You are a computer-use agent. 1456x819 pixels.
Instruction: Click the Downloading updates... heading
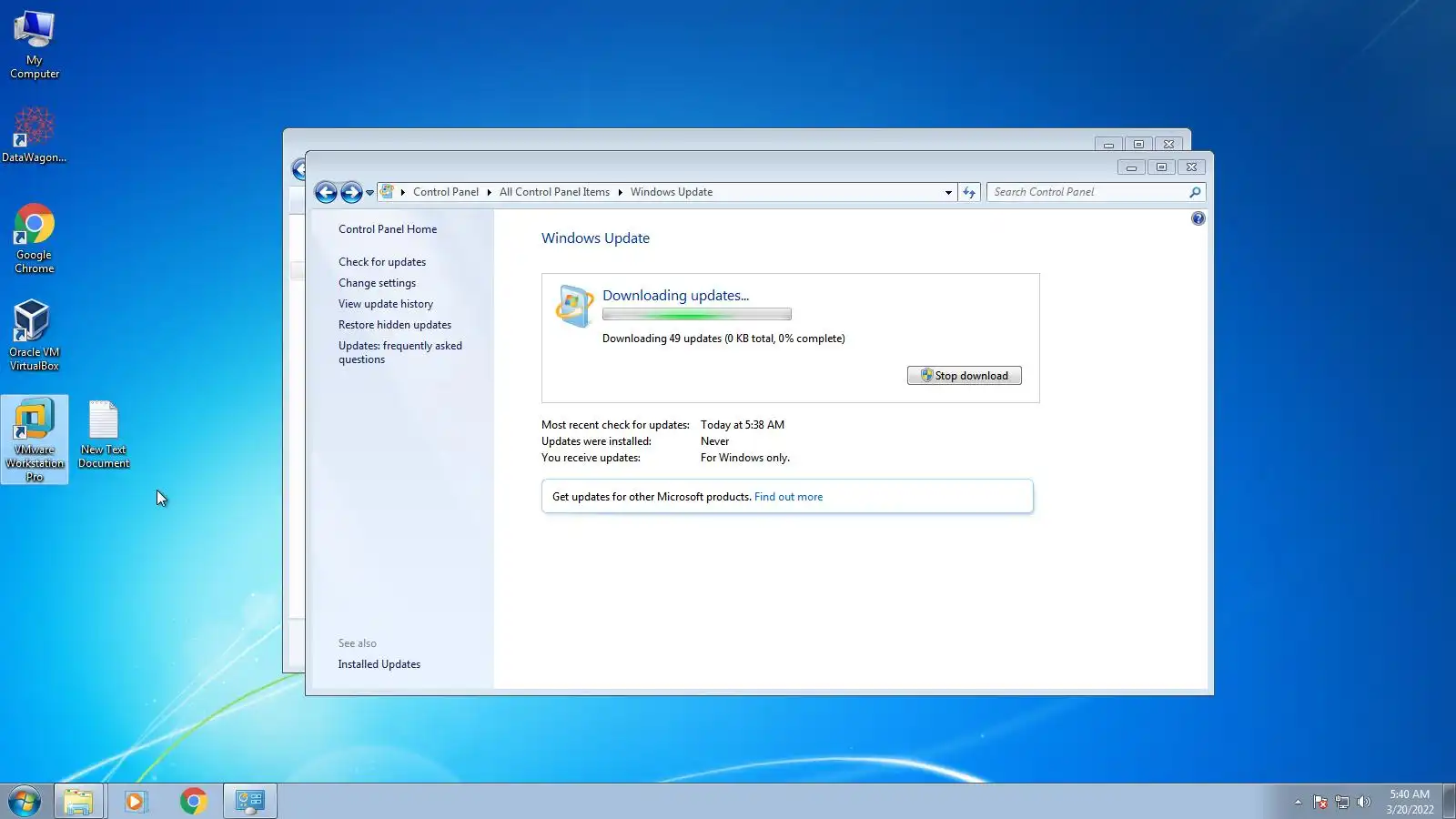676,296
